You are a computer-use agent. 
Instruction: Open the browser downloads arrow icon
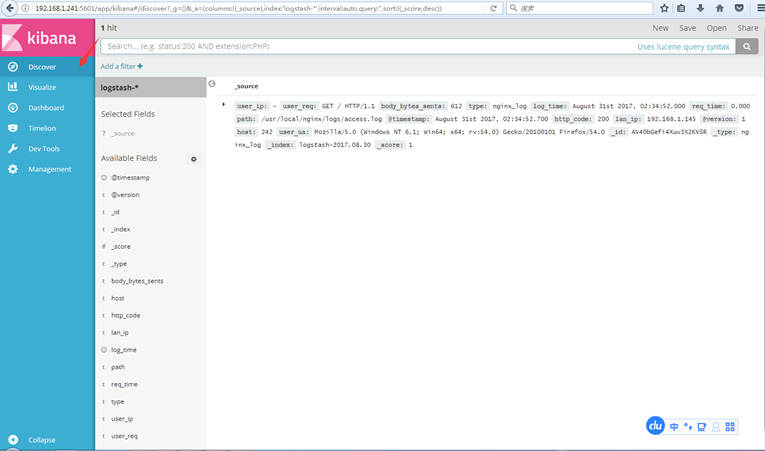click(x=700, y=8)
